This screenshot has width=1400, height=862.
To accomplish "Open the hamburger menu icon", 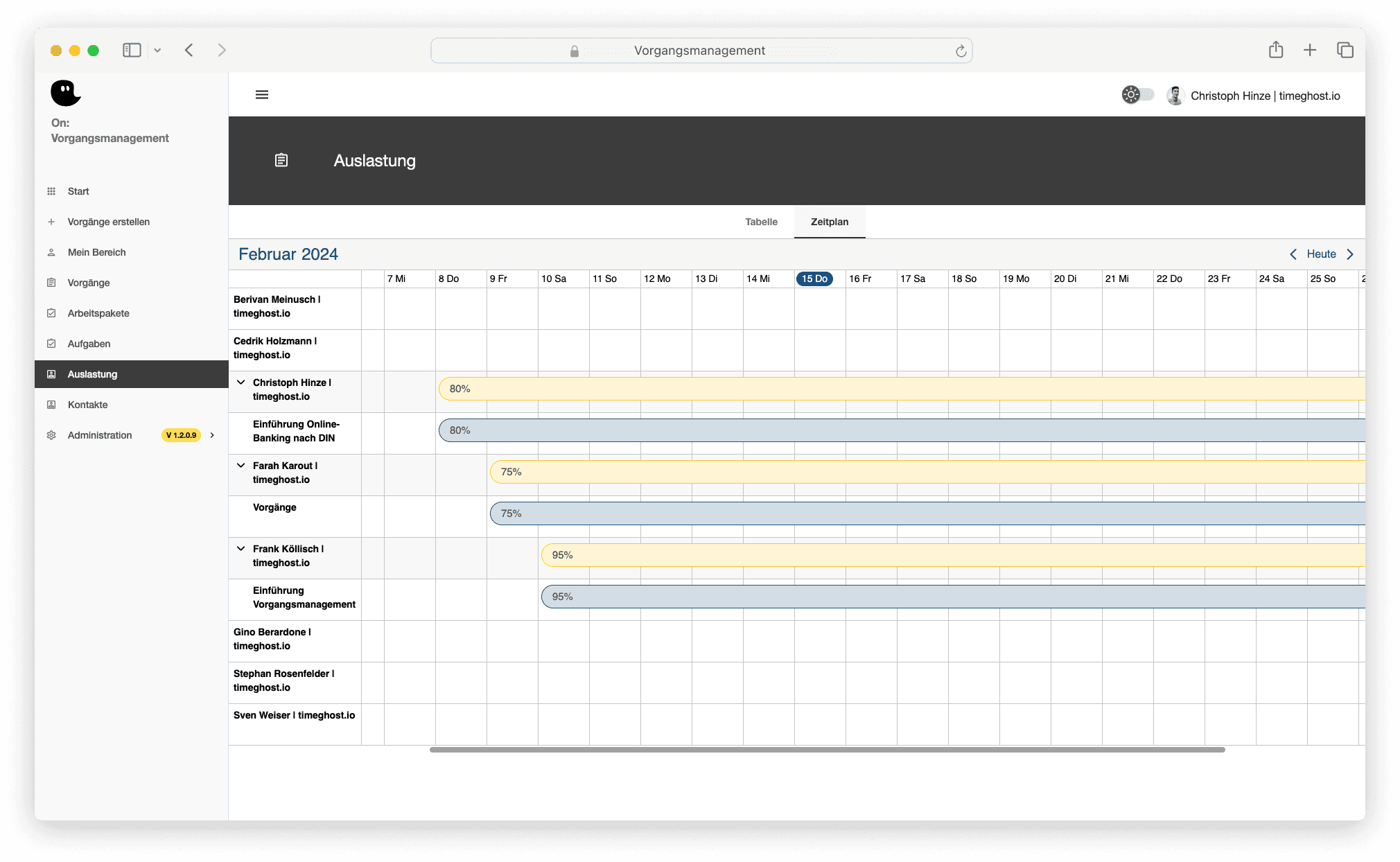I will (262, 95).
